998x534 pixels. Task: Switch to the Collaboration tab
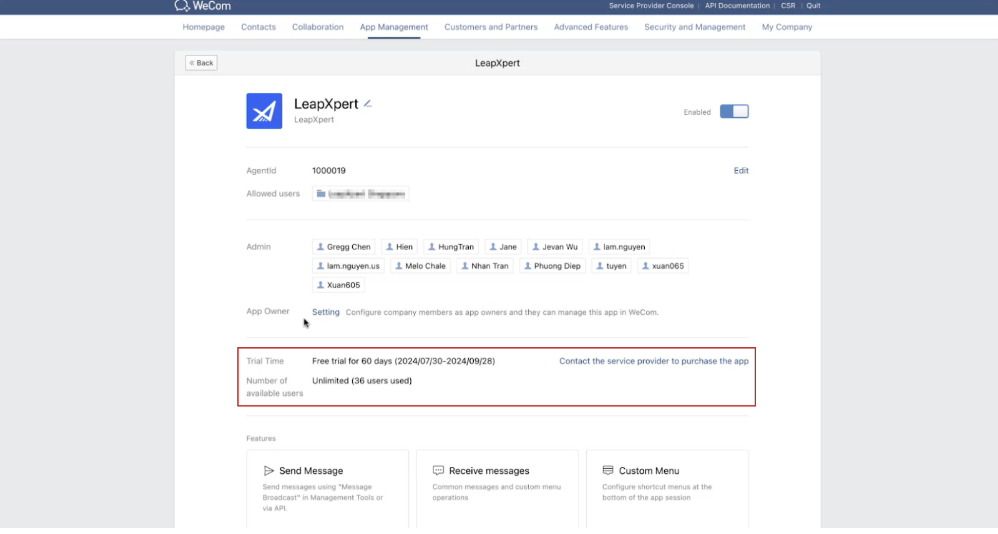click(318, 27)
